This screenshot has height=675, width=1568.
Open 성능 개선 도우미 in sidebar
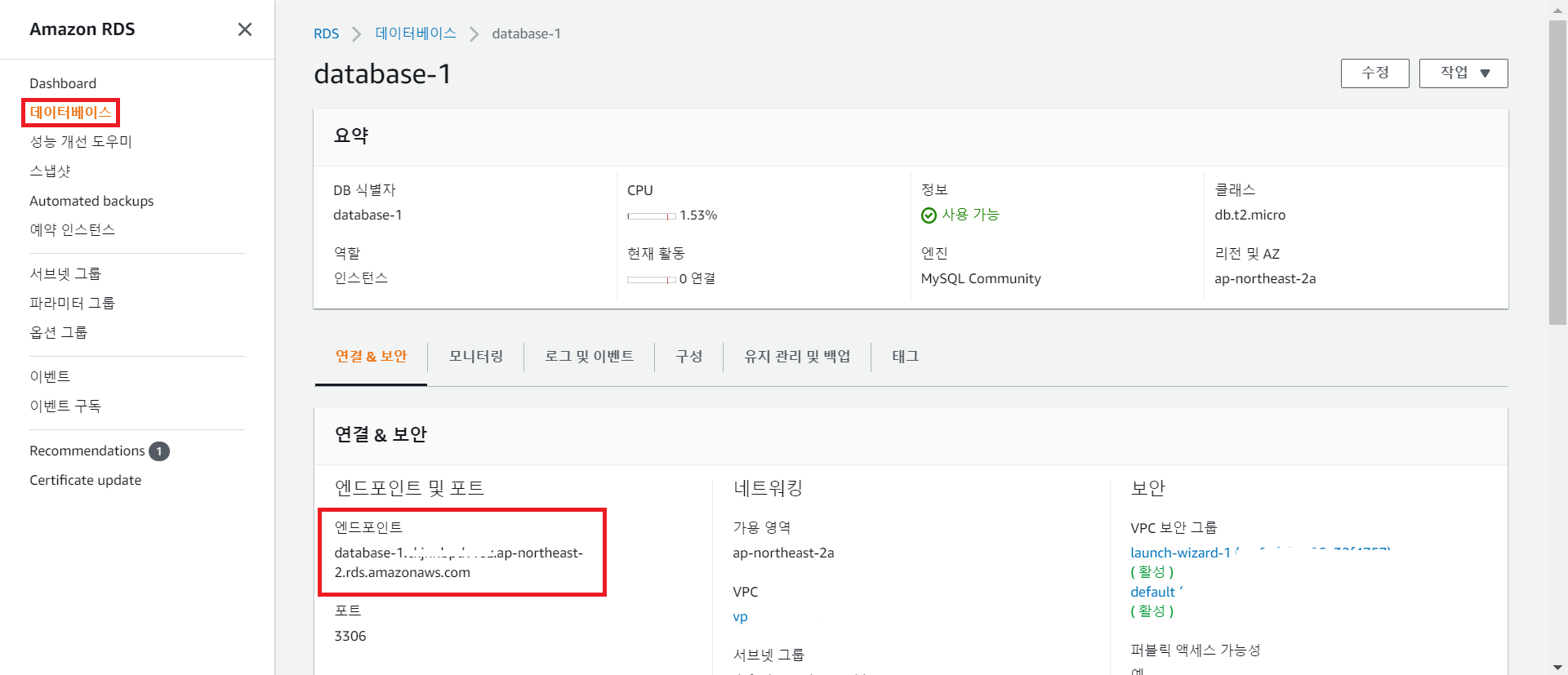tap(81, 142)
